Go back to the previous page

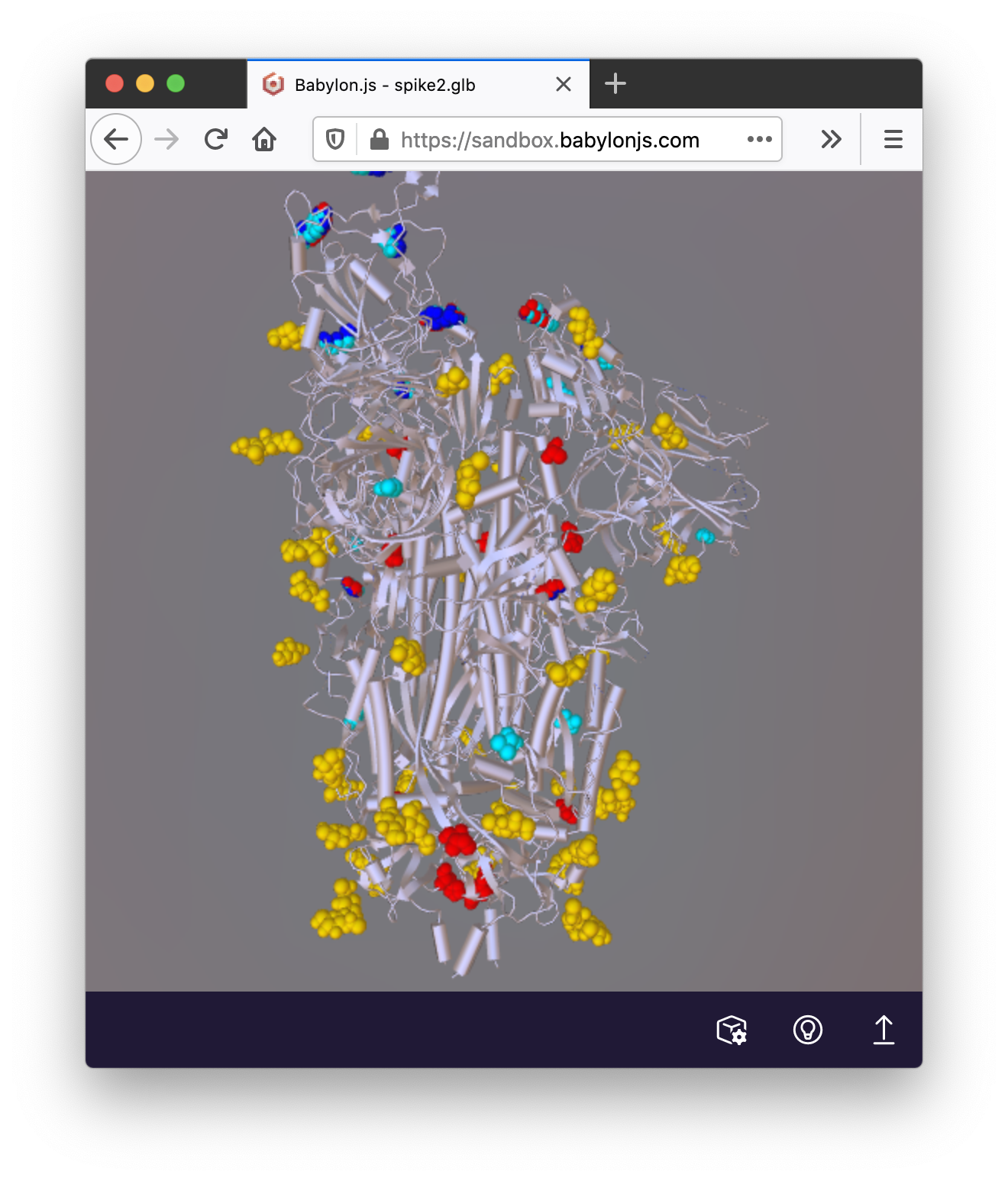pyautogui.click(x=116, y=139)
